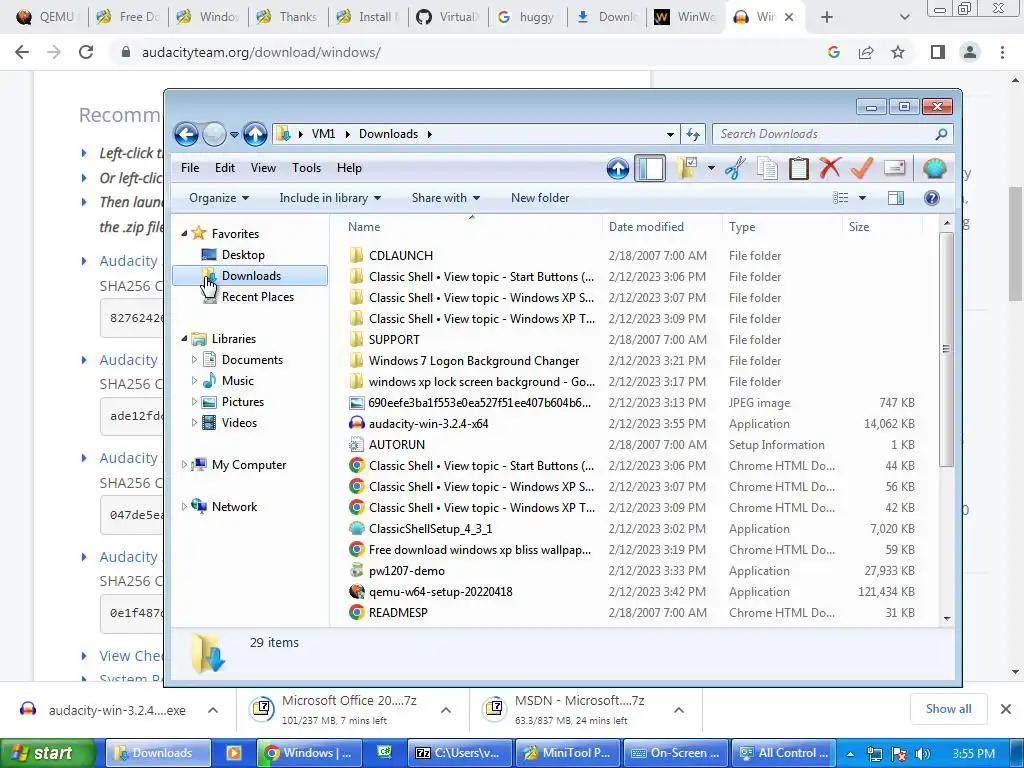Open the view options dropdown arrow

(862, 198)
